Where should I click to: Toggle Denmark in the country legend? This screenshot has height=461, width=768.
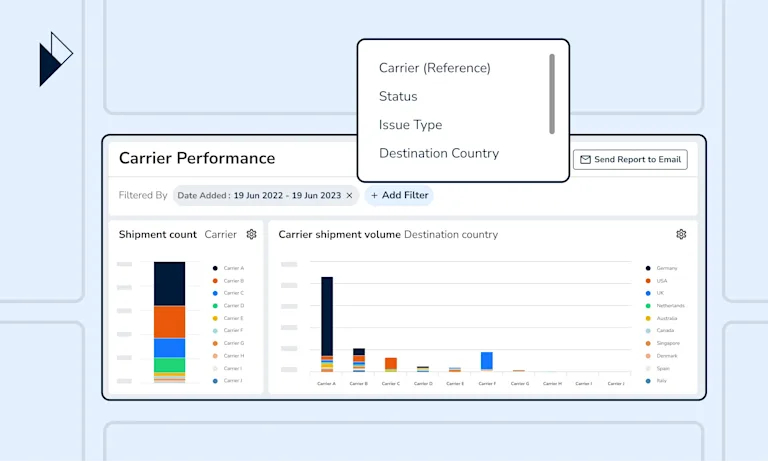point(661,356)
